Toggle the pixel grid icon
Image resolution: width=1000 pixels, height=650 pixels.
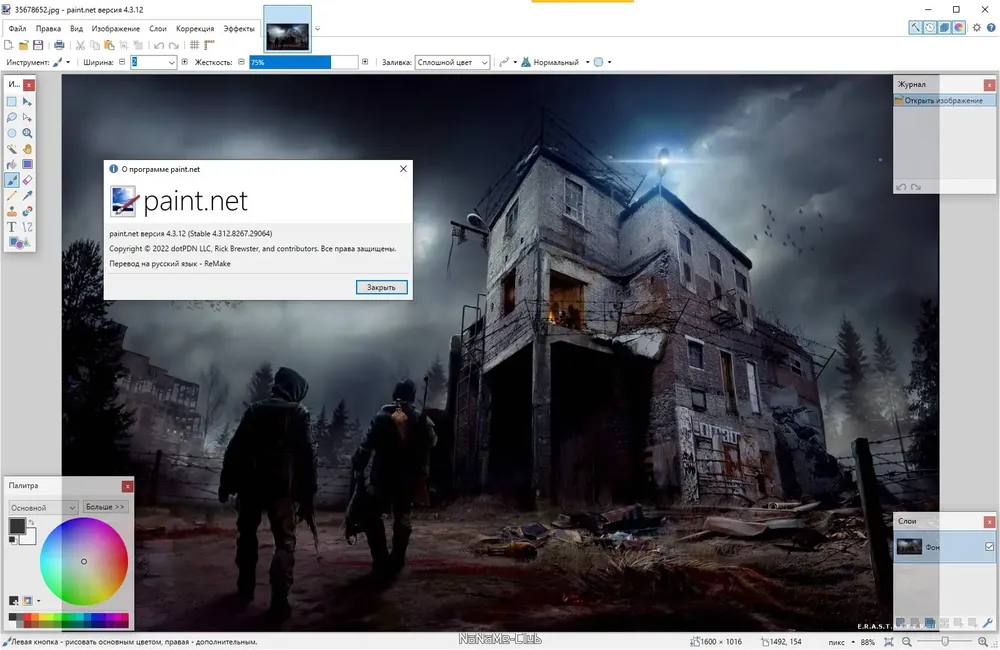pyautogui.click(x=195, y=45)
